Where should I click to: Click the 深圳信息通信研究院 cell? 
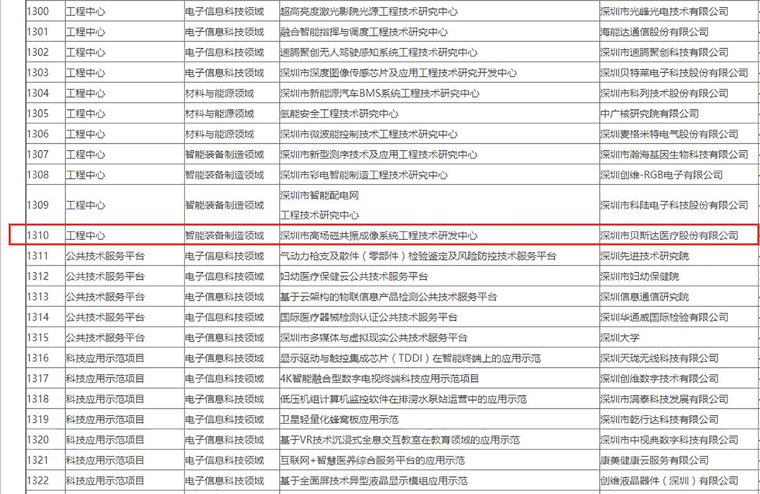[x=647, y=297]
